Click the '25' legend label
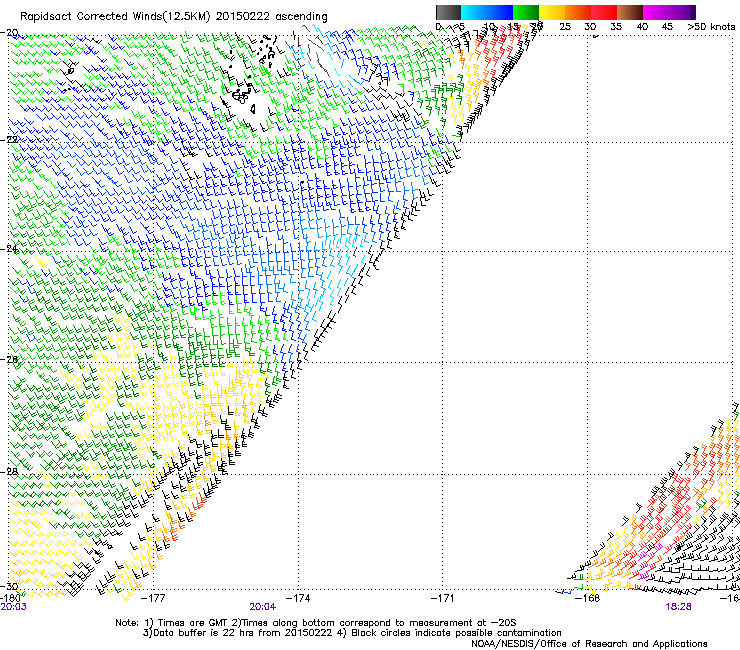This screenshot has height=650, width=740. click(564, 27)
